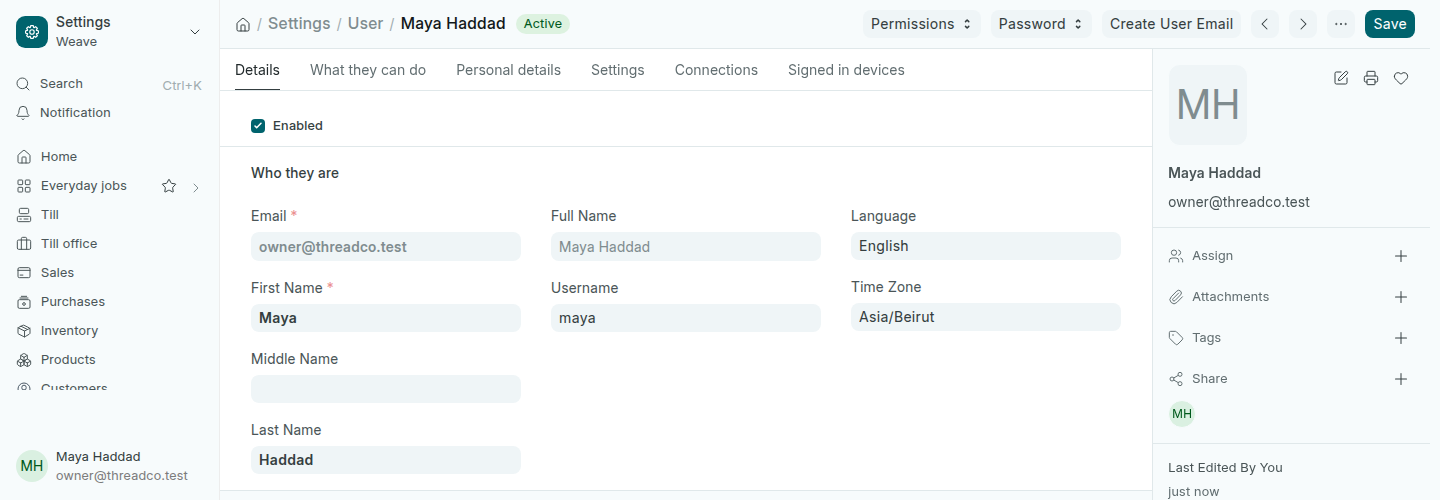Star the Everyday jobs entry
Viewport: 1440px width, 500px height.
coord(169,186)
